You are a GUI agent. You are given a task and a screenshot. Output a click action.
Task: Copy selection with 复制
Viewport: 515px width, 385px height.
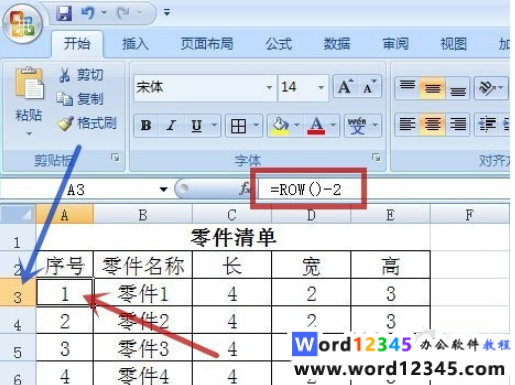(x=80, y=99)
